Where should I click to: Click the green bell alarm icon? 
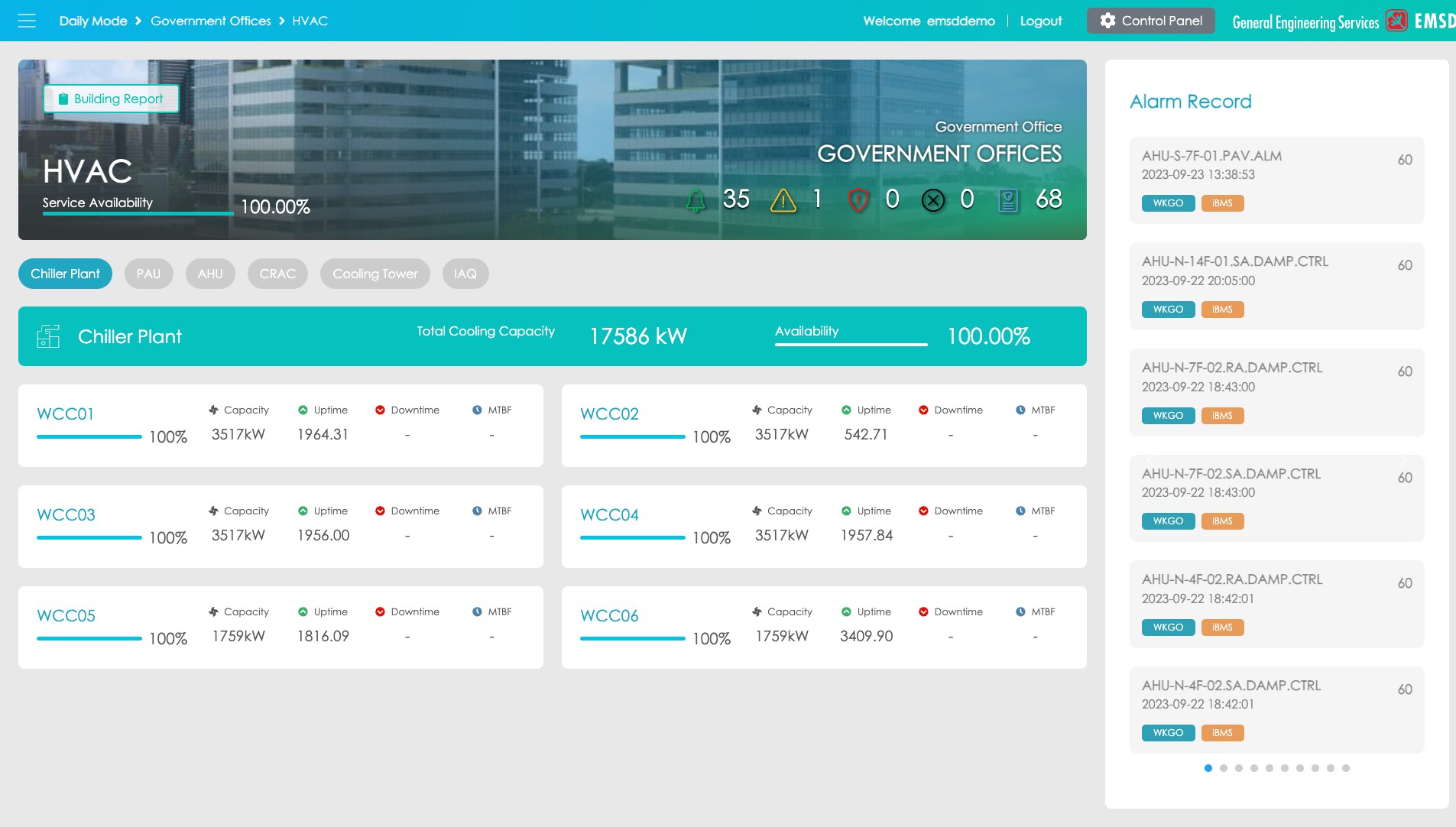[x=696, y=200]
